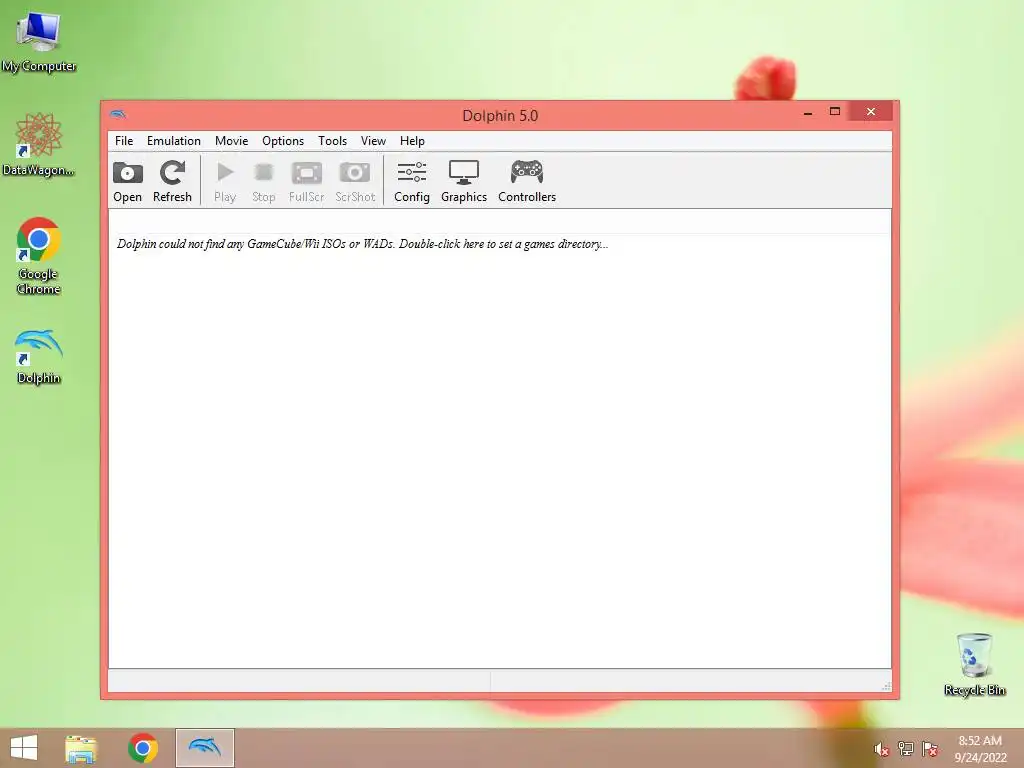Select the DataWagon desktop shortcut

tap(39, 144)
